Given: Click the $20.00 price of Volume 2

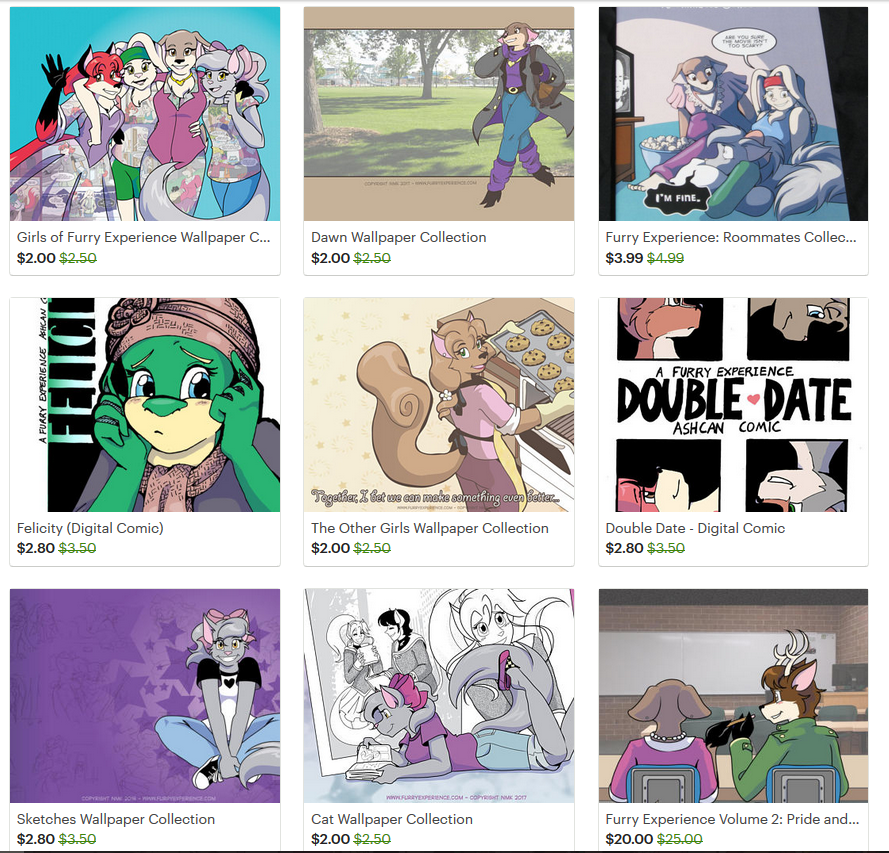Looking at the screenshot, I should 629,839.
